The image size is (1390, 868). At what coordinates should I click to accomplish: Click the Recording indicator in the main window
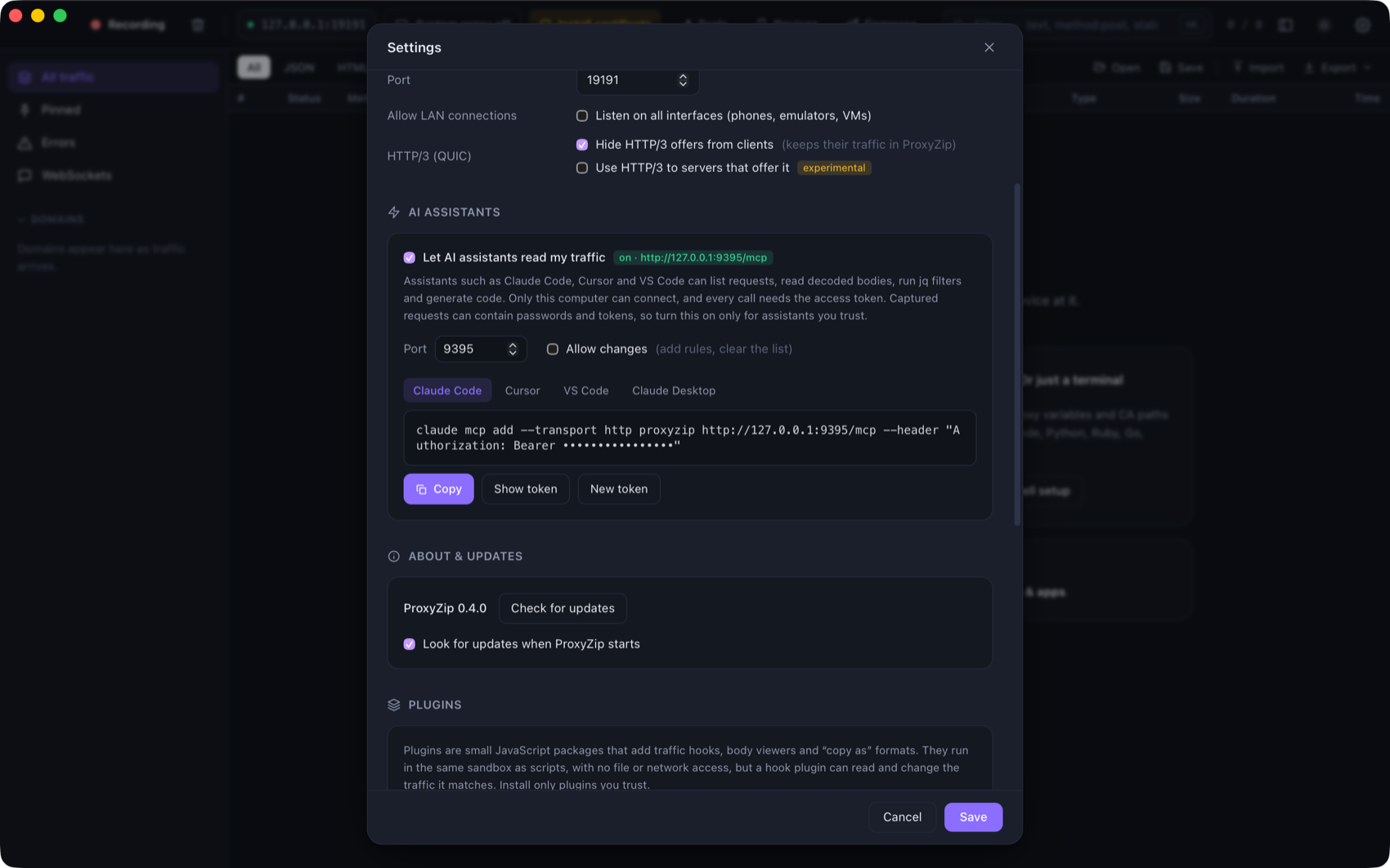pos(128,25)
